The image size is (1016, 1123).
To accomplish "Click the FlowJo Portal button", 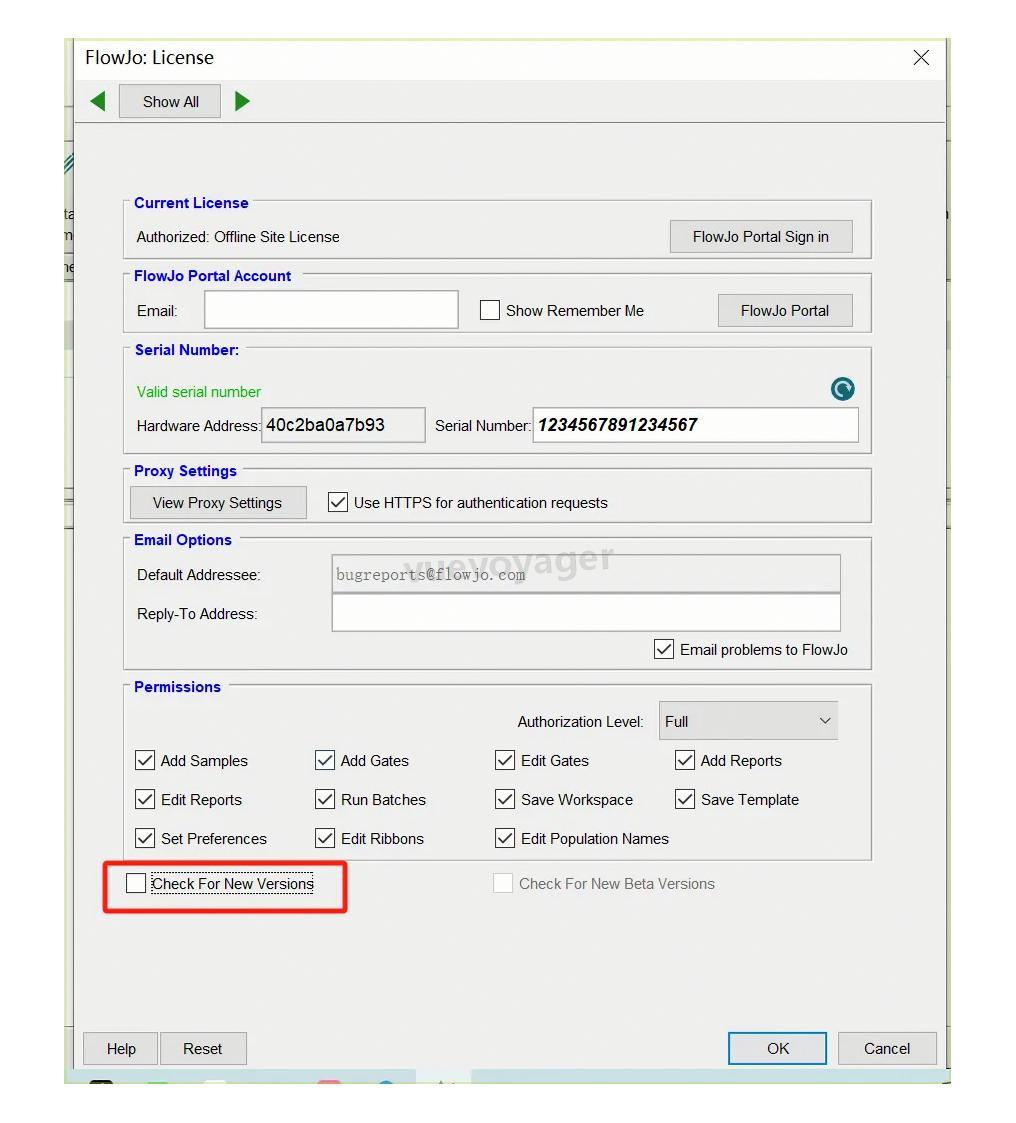I will coord(785,311).
